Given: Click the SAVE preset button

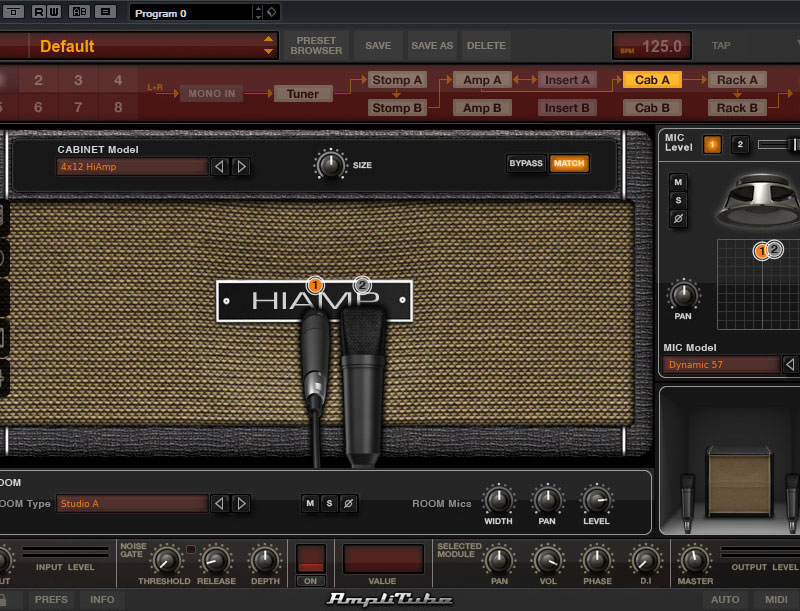Looking at the screenshot, I should coord(378,46).
